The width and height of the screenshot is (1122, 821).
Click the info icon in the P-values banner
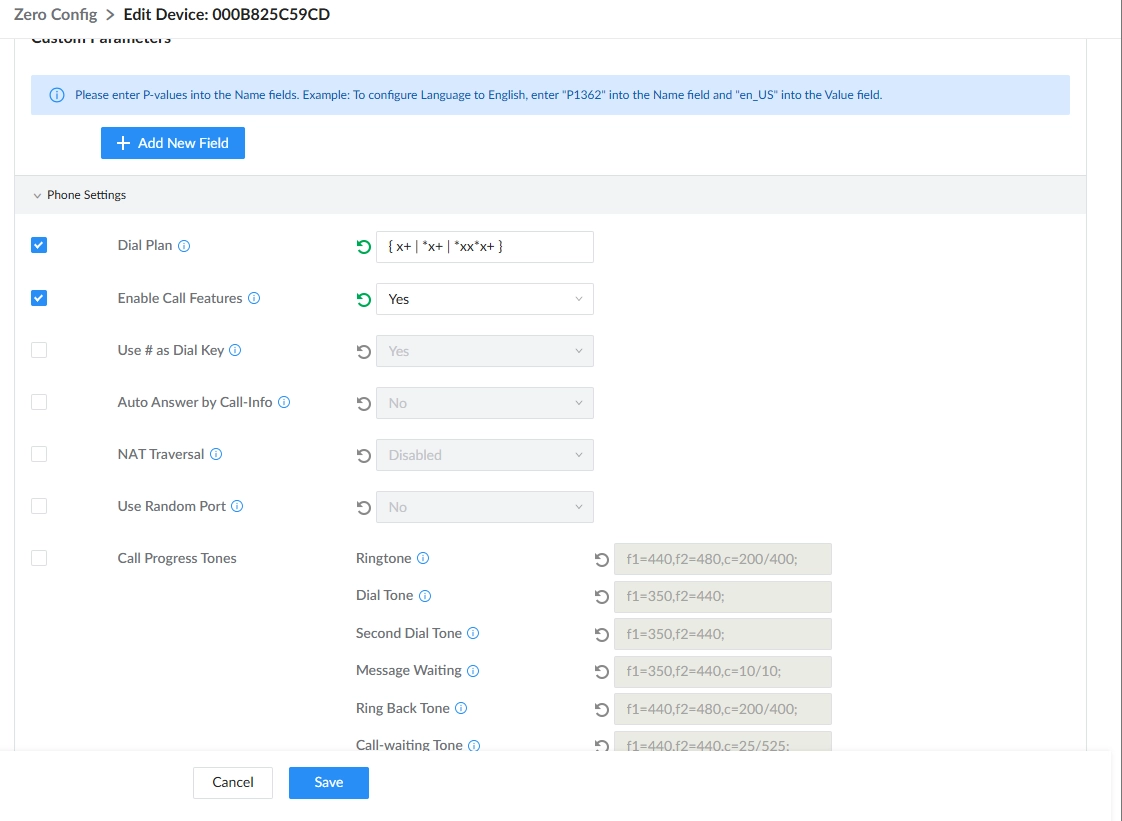point(57,95)
